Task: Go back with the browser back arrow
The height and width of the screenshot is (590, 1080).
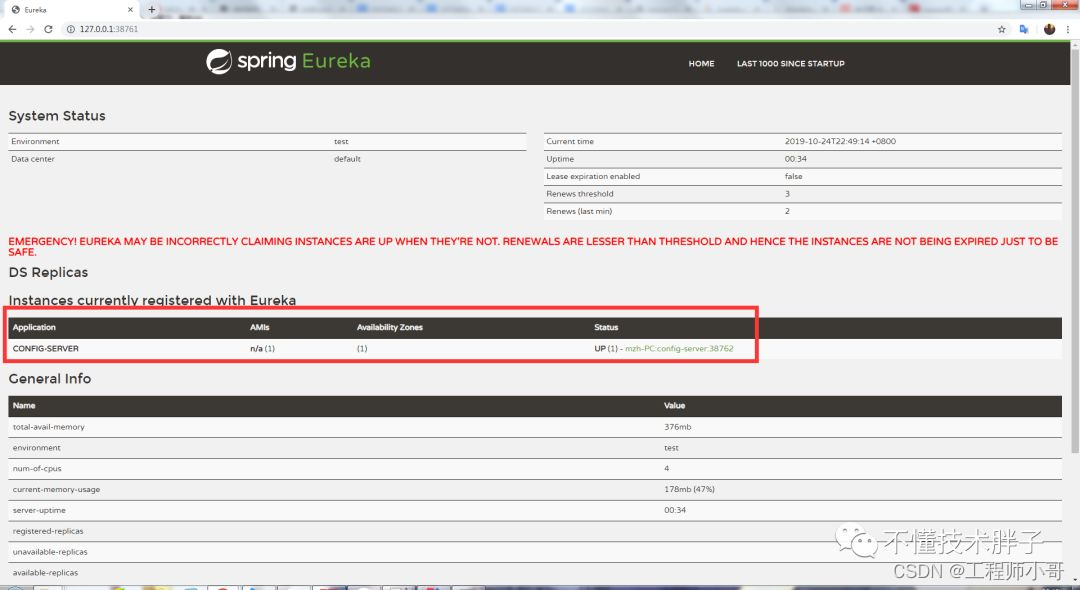Action: pos(12,29)
